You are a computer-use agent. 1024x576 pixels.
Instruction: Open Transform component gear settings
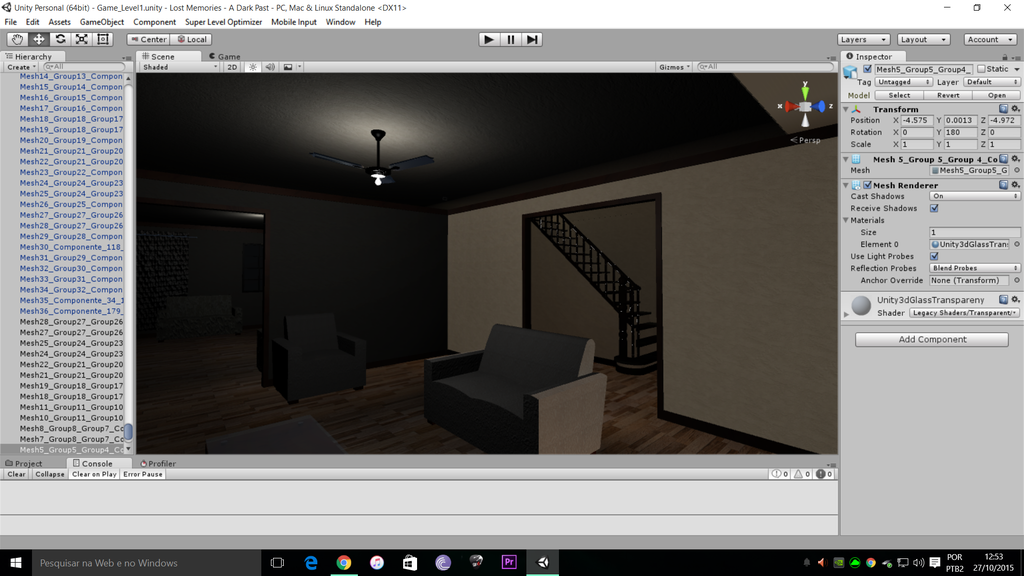pyautogui.click(x=1015, y=109)
